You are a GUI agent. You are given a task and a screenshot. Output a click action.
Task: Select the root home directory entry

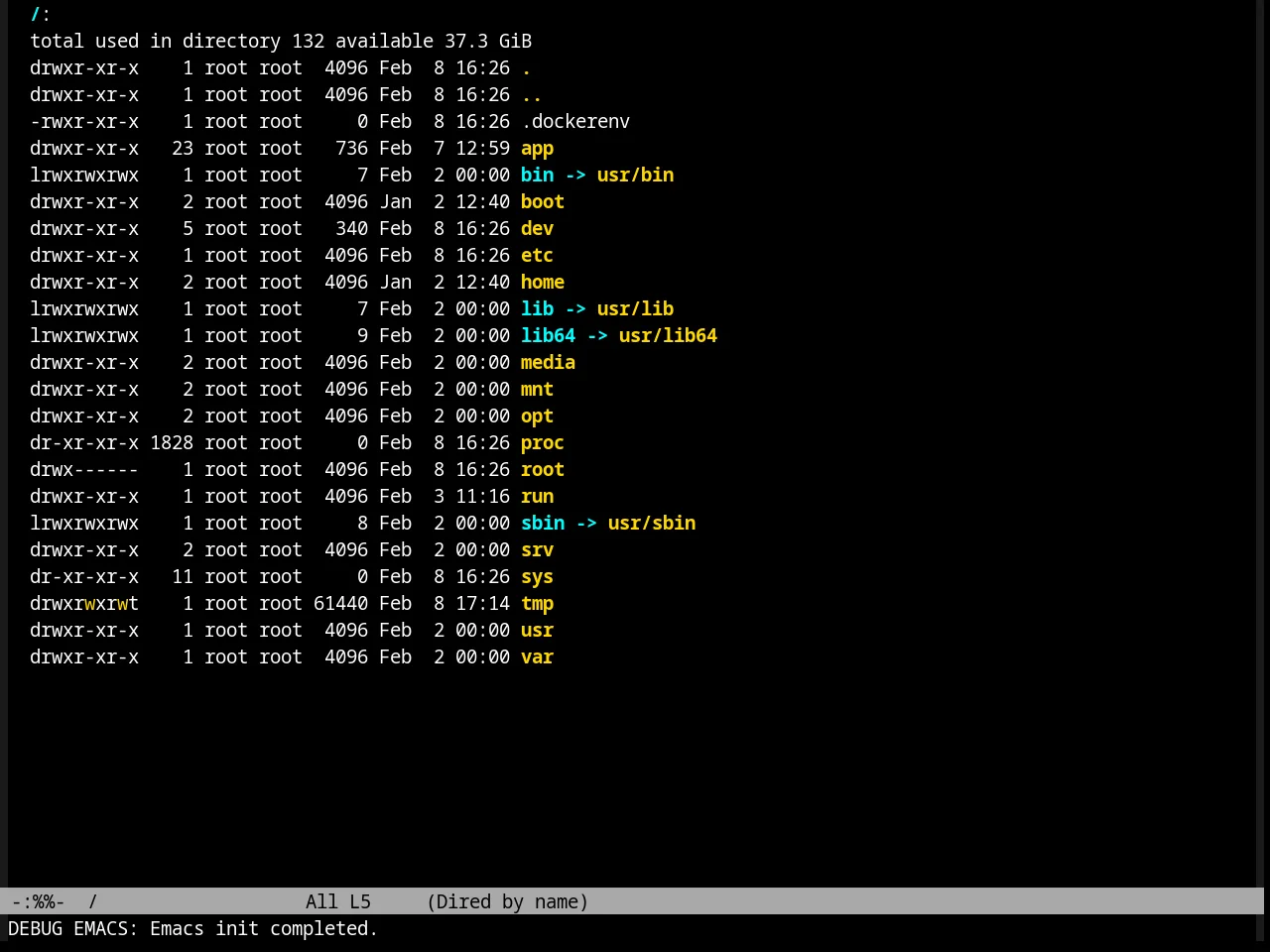(x=543, y=470)
